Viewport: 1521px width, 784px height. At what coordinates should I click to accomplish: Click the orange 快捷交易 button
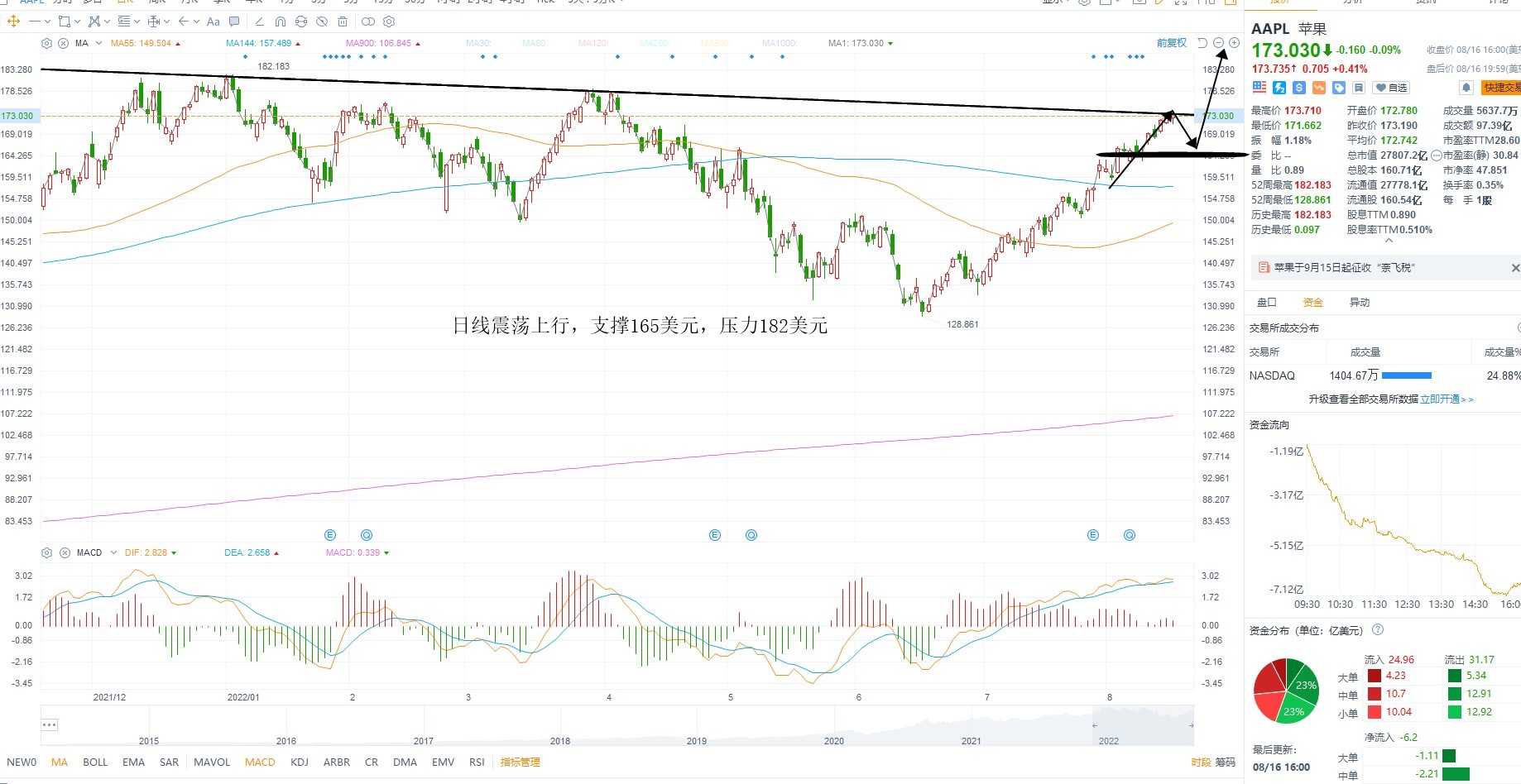coord(1501,88)
